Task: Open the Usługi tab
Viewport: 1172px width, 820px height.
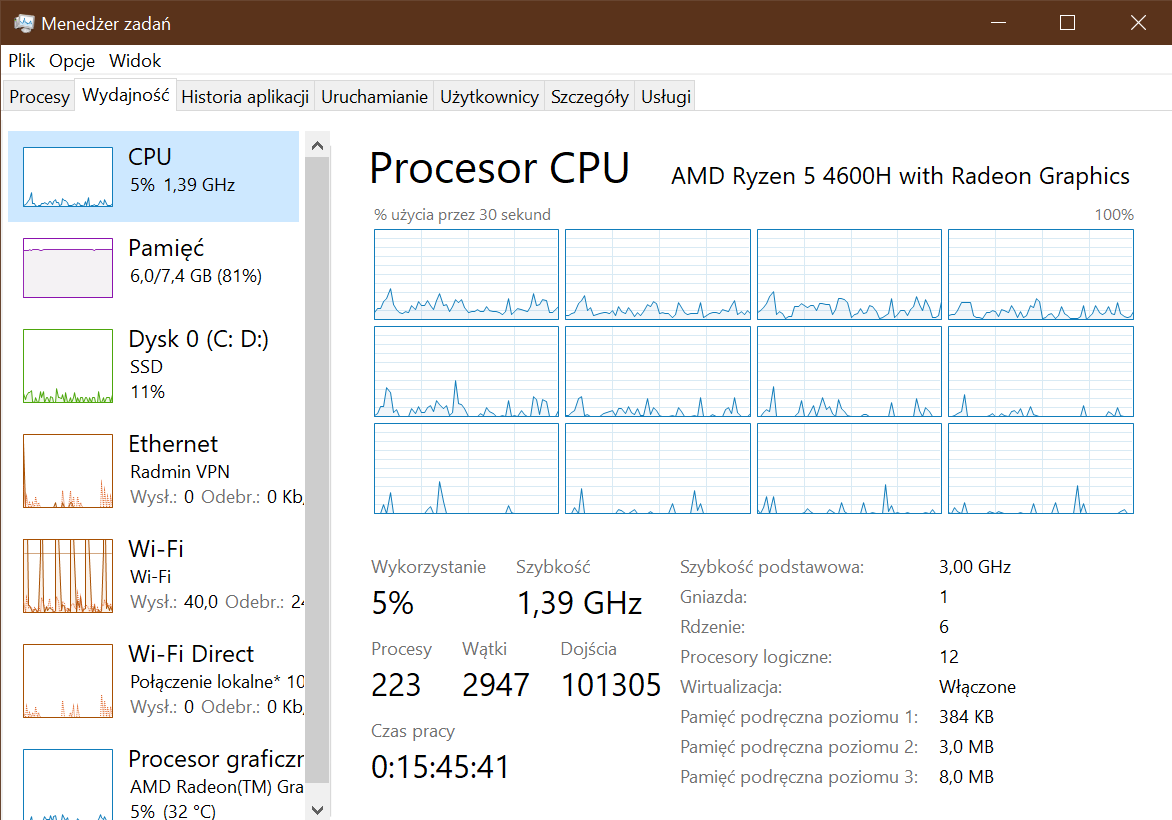Action: coord(665,96)
